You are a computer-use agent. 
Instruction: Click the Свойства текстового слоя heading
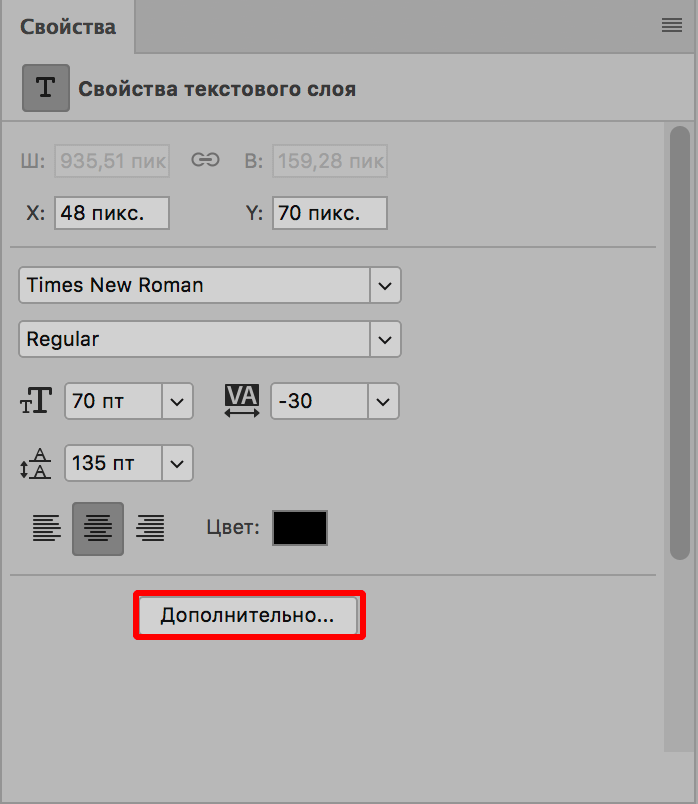tap(217, 89)
